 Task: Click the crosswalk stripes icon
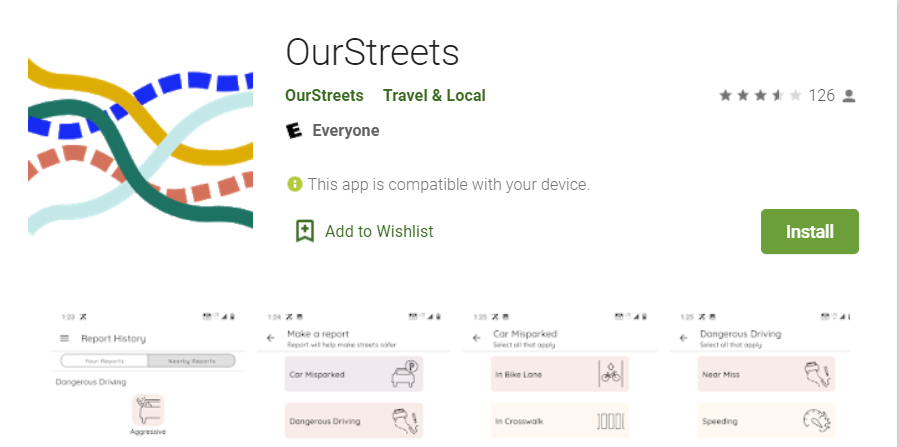click(x=611, y=421)
